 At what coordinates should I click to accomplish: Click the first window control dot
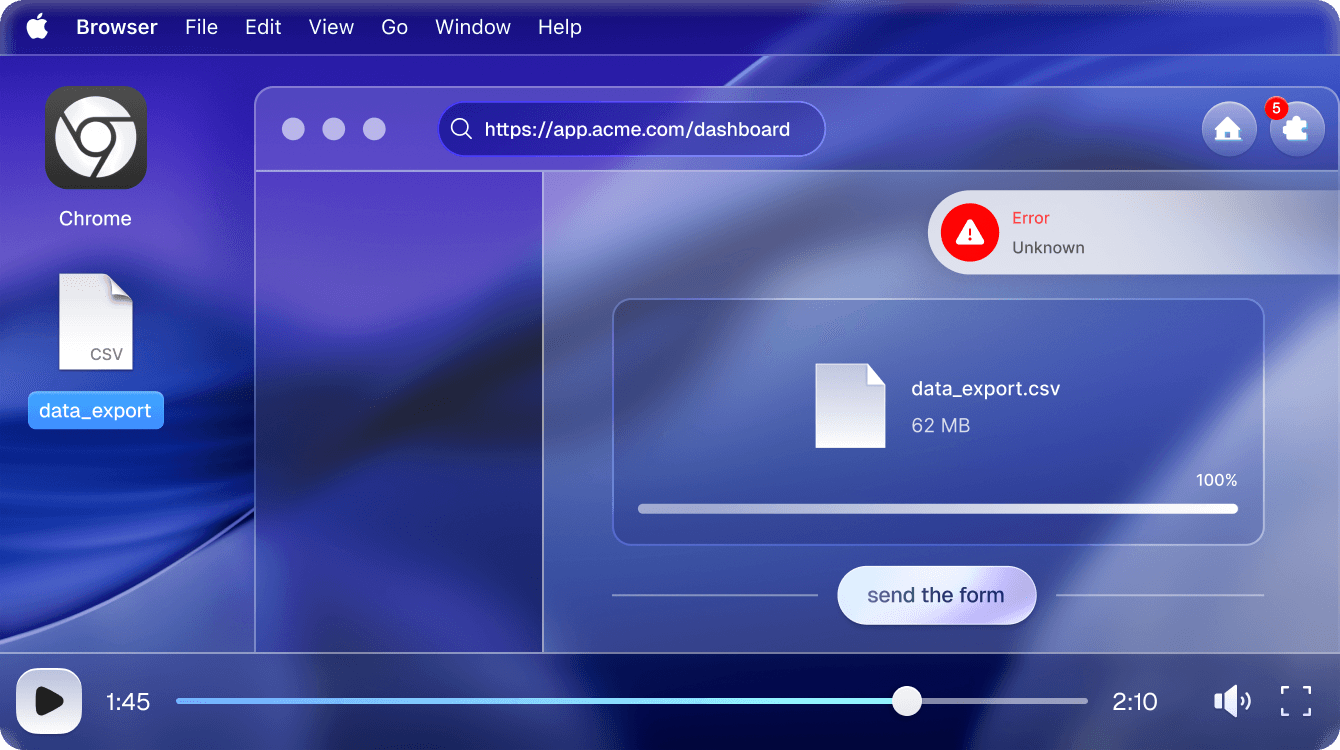coord(293,129)
